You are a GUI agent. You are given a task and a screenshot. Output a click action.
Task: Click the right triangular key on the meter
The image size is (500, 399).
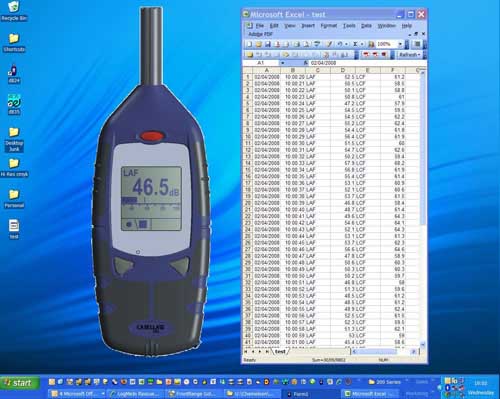(179, 266)
